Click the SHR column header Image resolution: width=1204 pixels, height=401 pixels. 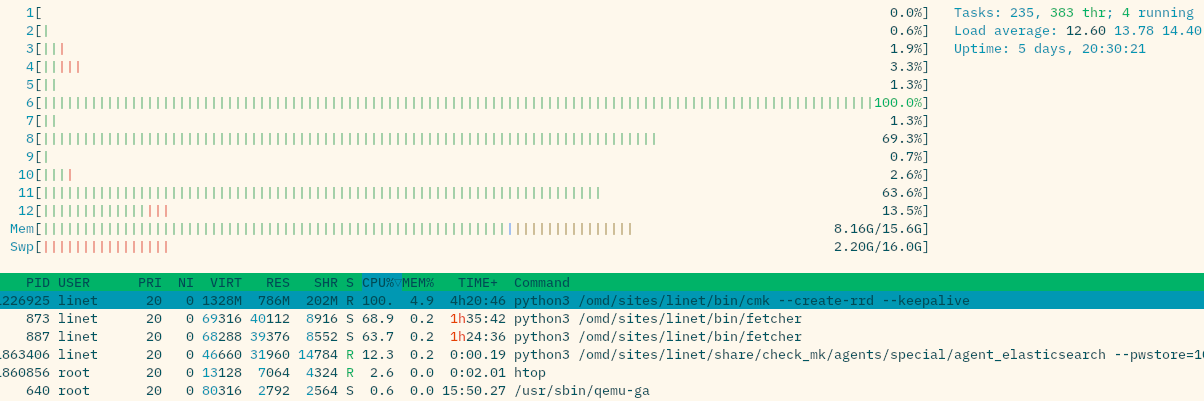(326, 283)
